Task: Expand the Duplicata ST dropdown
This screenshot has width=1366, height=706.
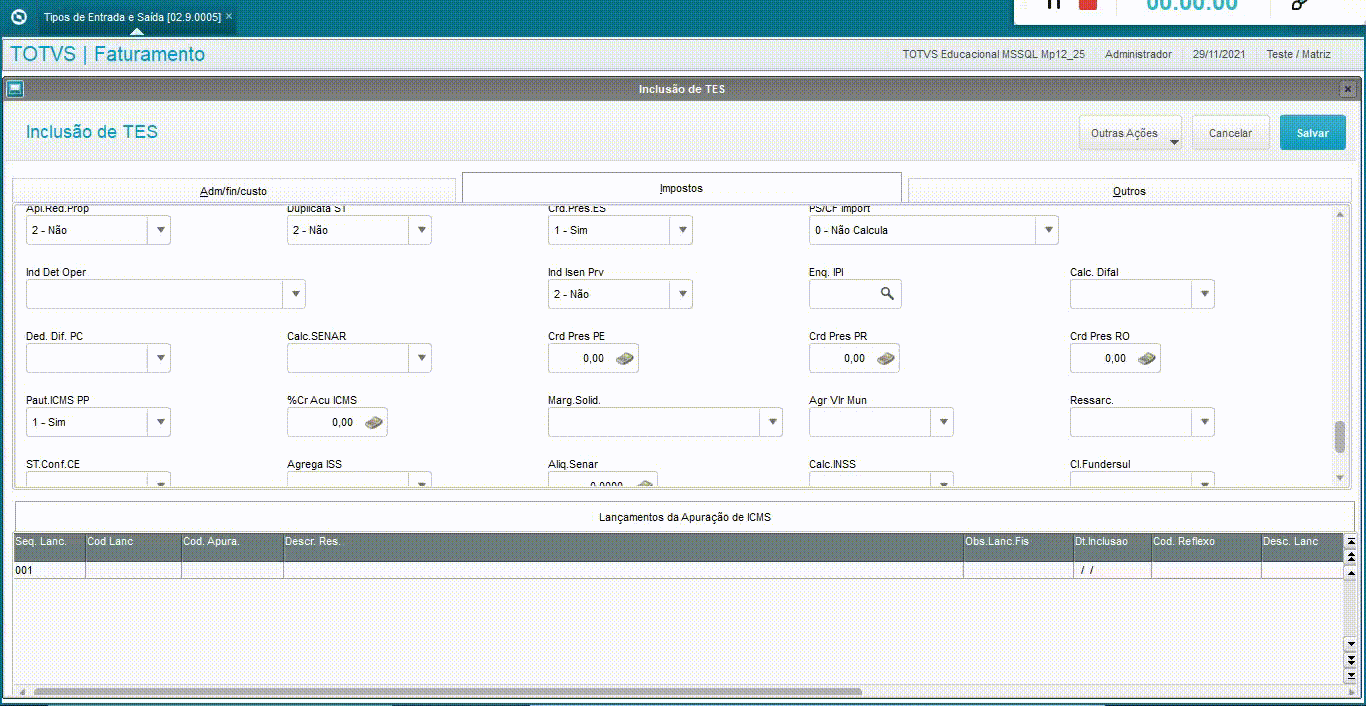Action: pos(421,230)
